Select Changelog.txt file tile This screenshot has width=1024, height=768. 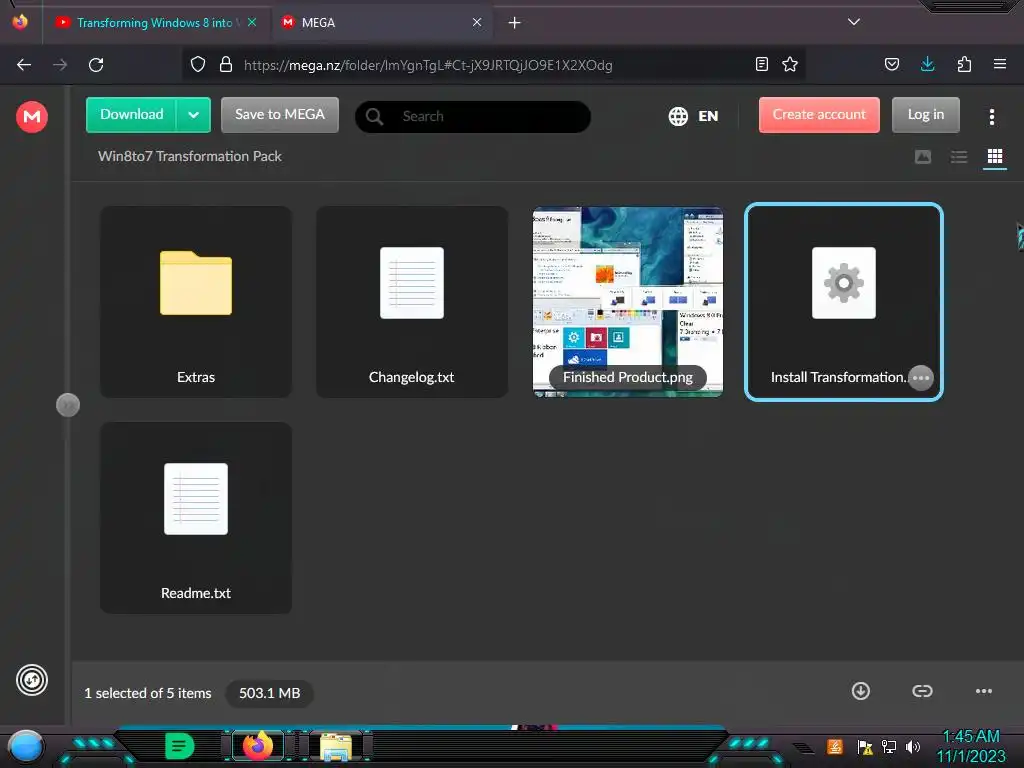412,302
